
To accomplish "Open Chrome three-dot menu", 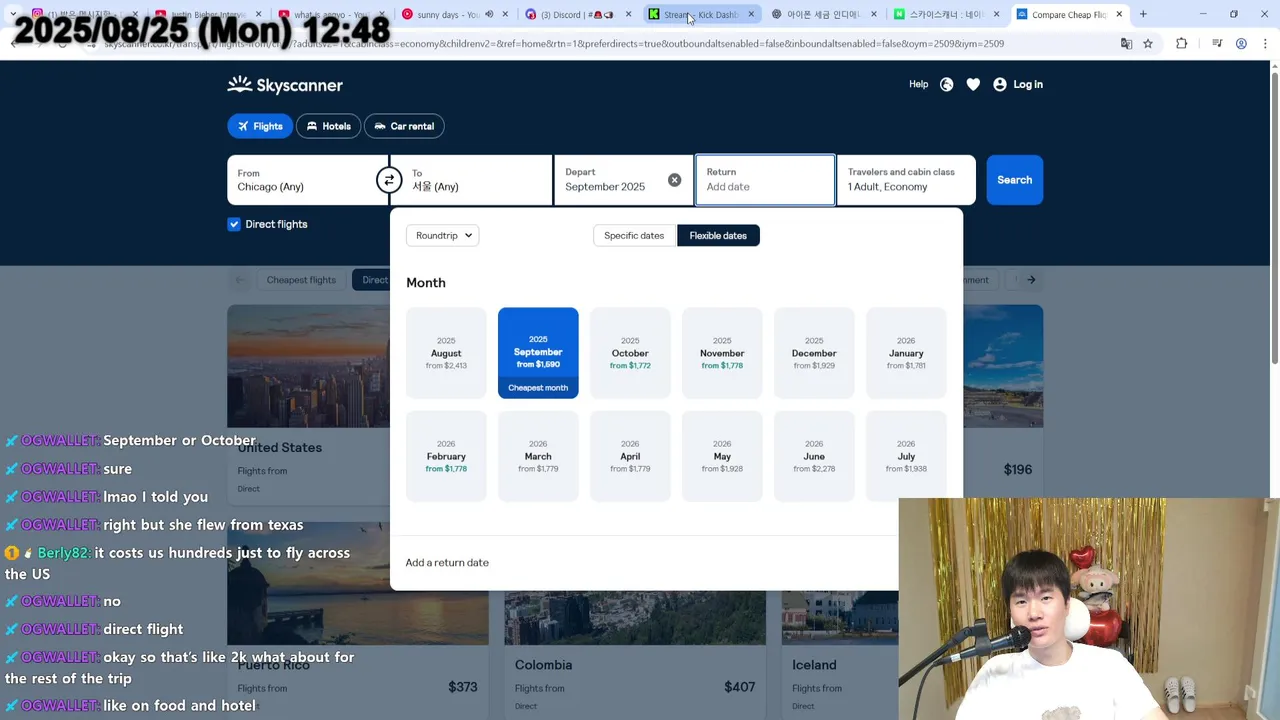I will (1263, 44).
